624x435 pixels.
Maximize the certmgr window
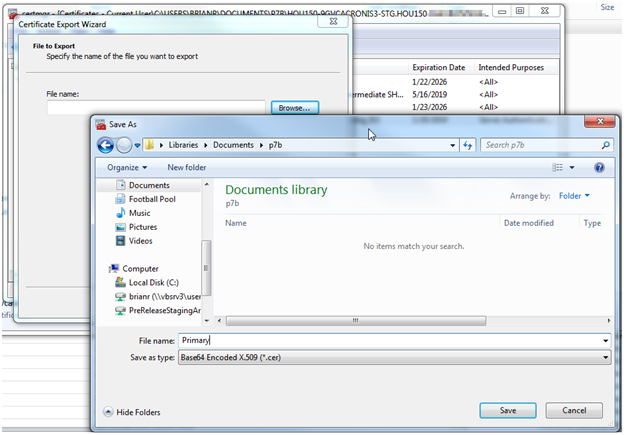(520, 11)
